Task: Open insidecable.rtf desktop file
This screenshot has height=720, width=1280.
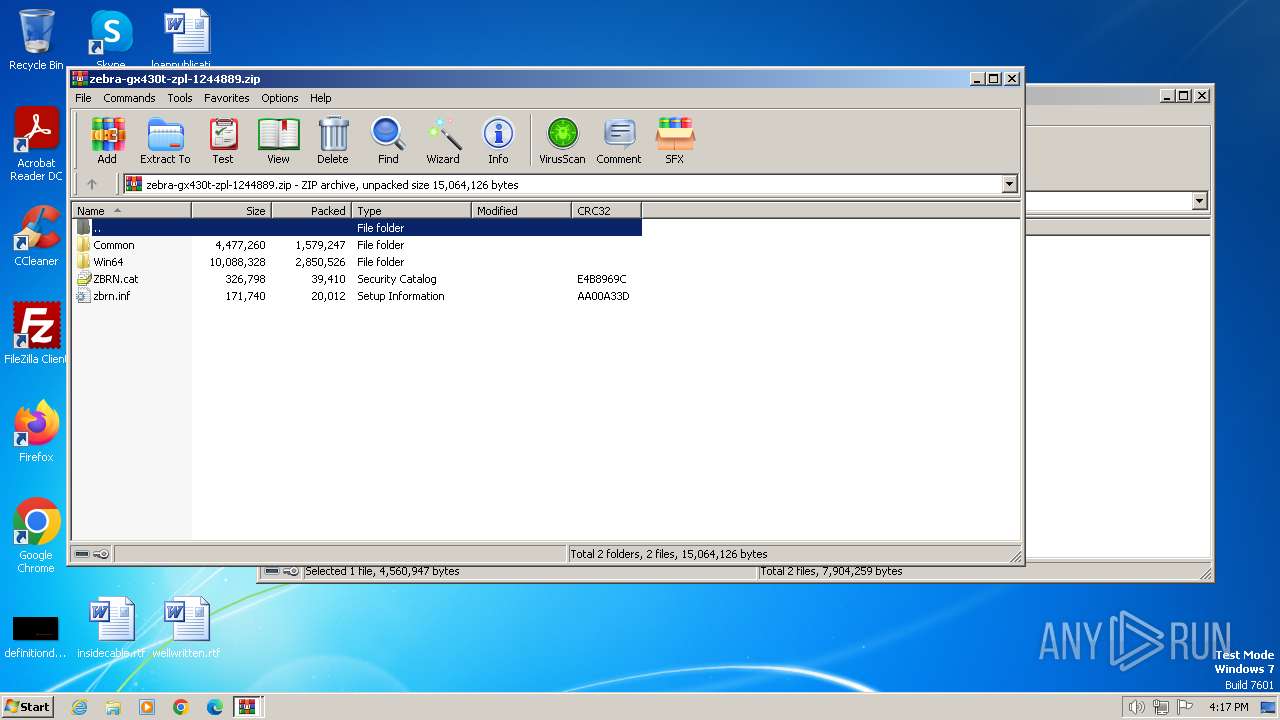Action: [111, 628]
